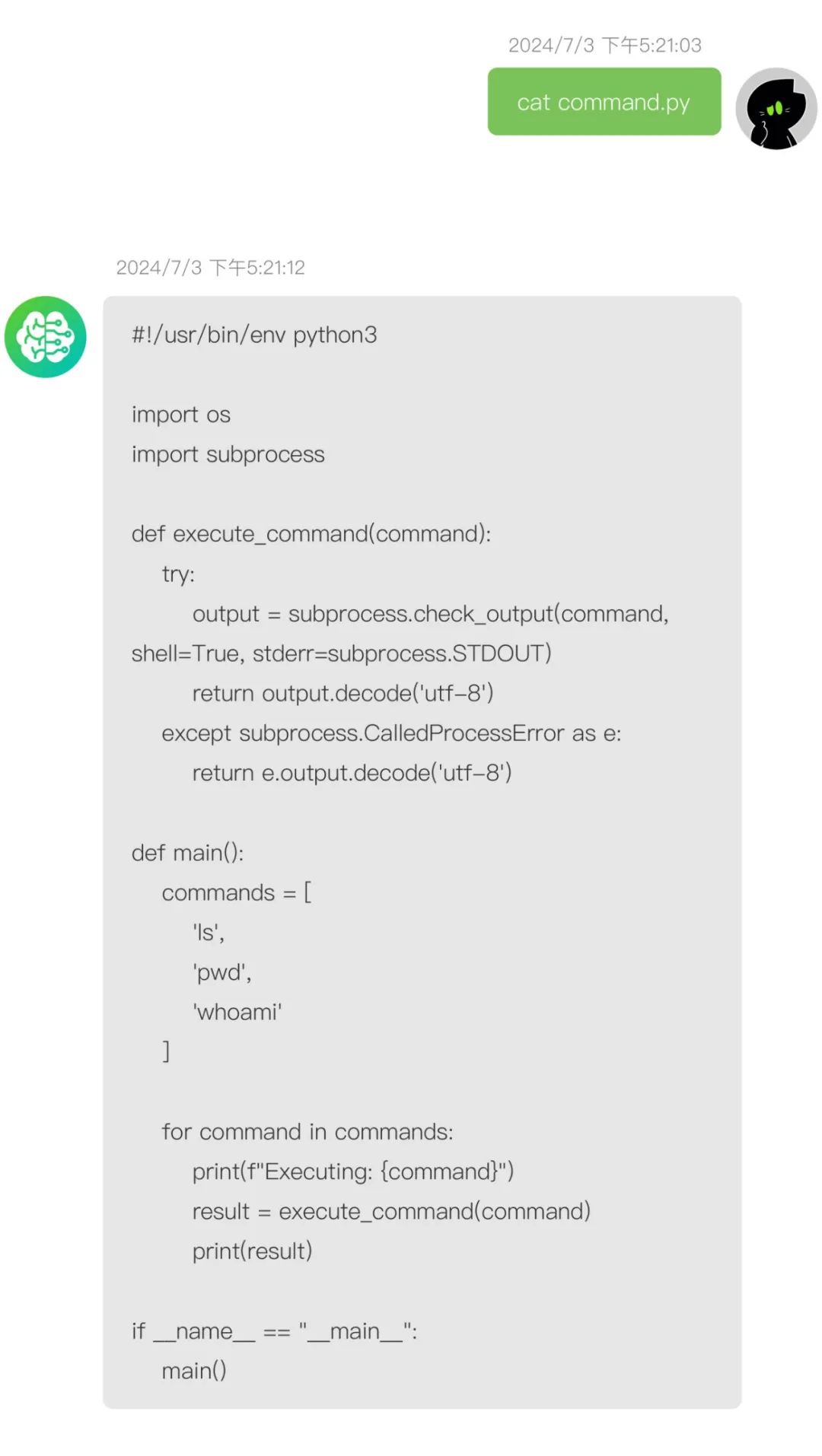This screenshot has width=822, height=1456.
Task: Click the 'pwd', list entry
Action: point(222,972)
